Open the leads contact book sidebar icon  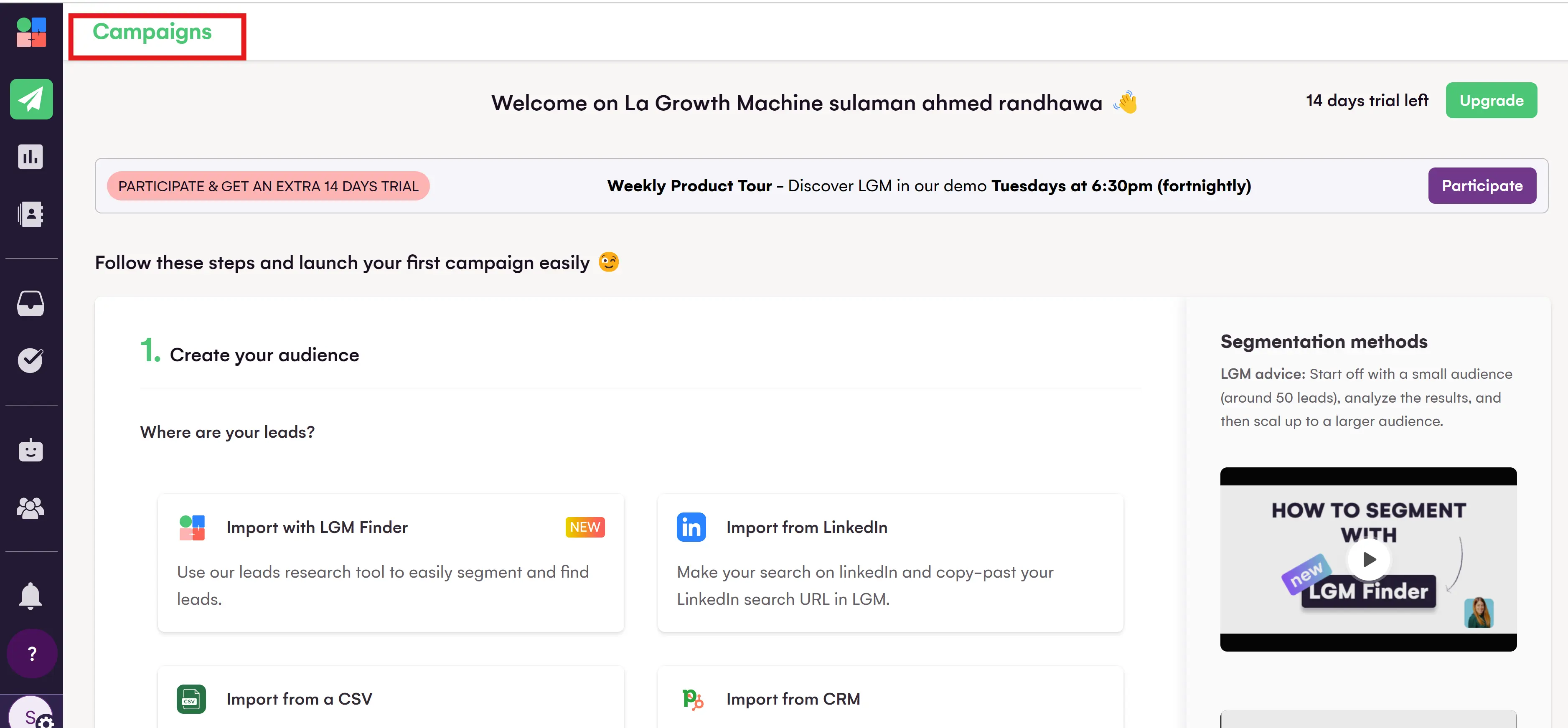pyautogui.click(x=30, y=214)
